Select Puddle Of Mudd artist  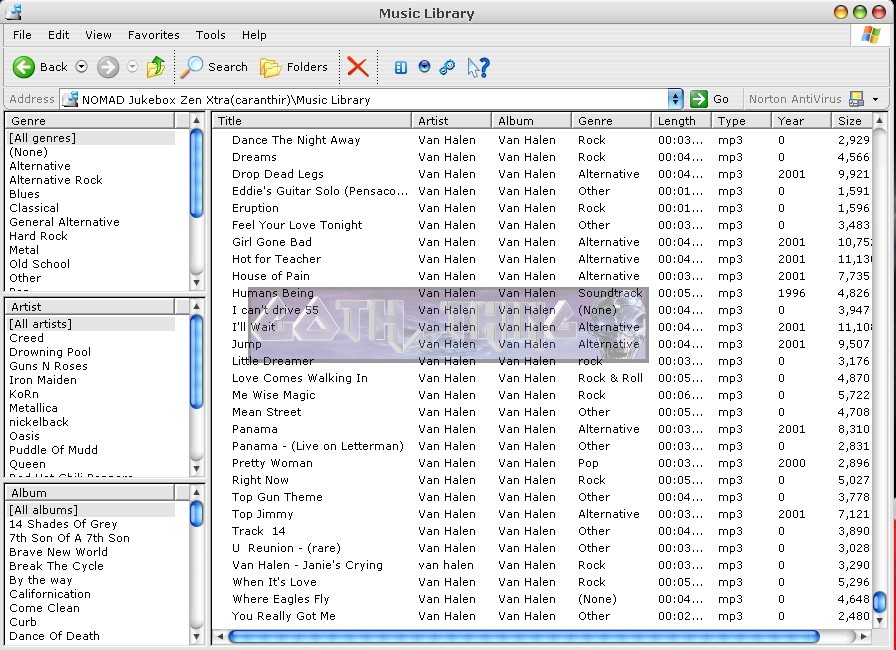click(x=54, y=450)
